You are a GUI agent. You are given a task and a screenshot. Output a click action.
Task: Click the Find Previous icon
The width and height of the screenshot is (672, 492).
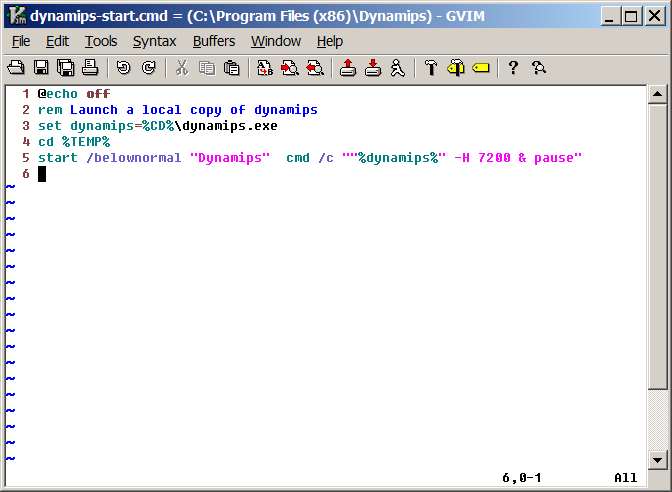click(x=315, y=68)
